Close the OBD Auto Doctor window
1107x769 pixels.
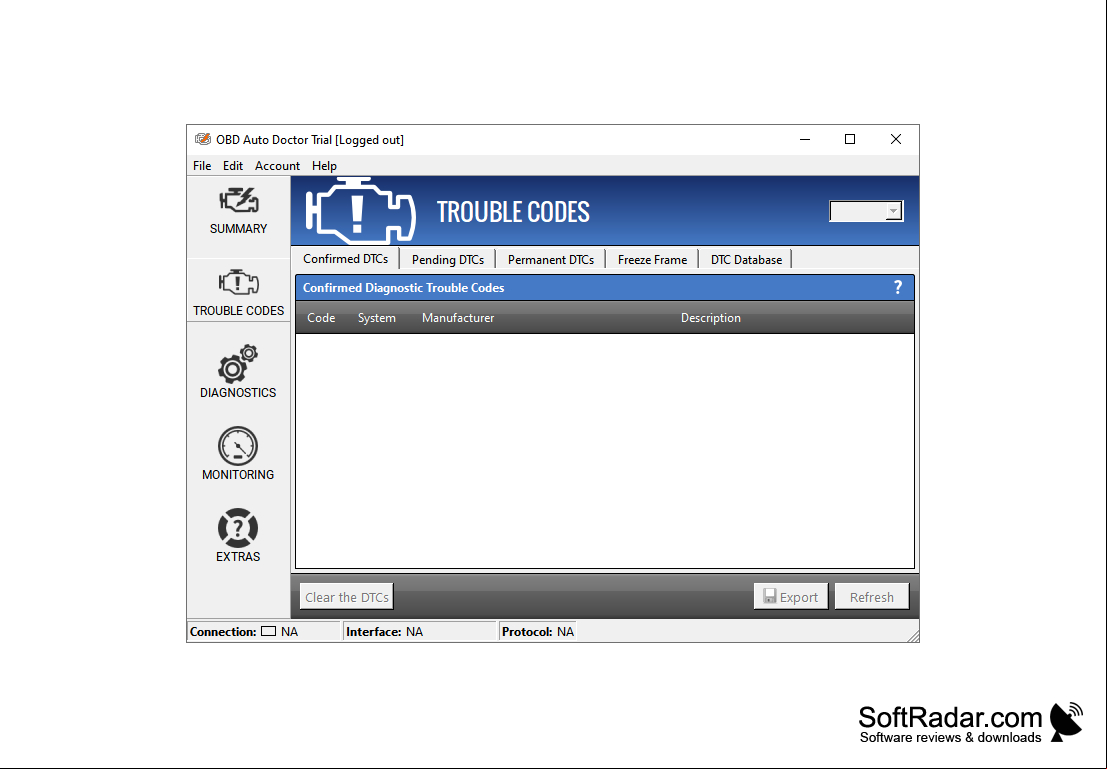[895, 139]
